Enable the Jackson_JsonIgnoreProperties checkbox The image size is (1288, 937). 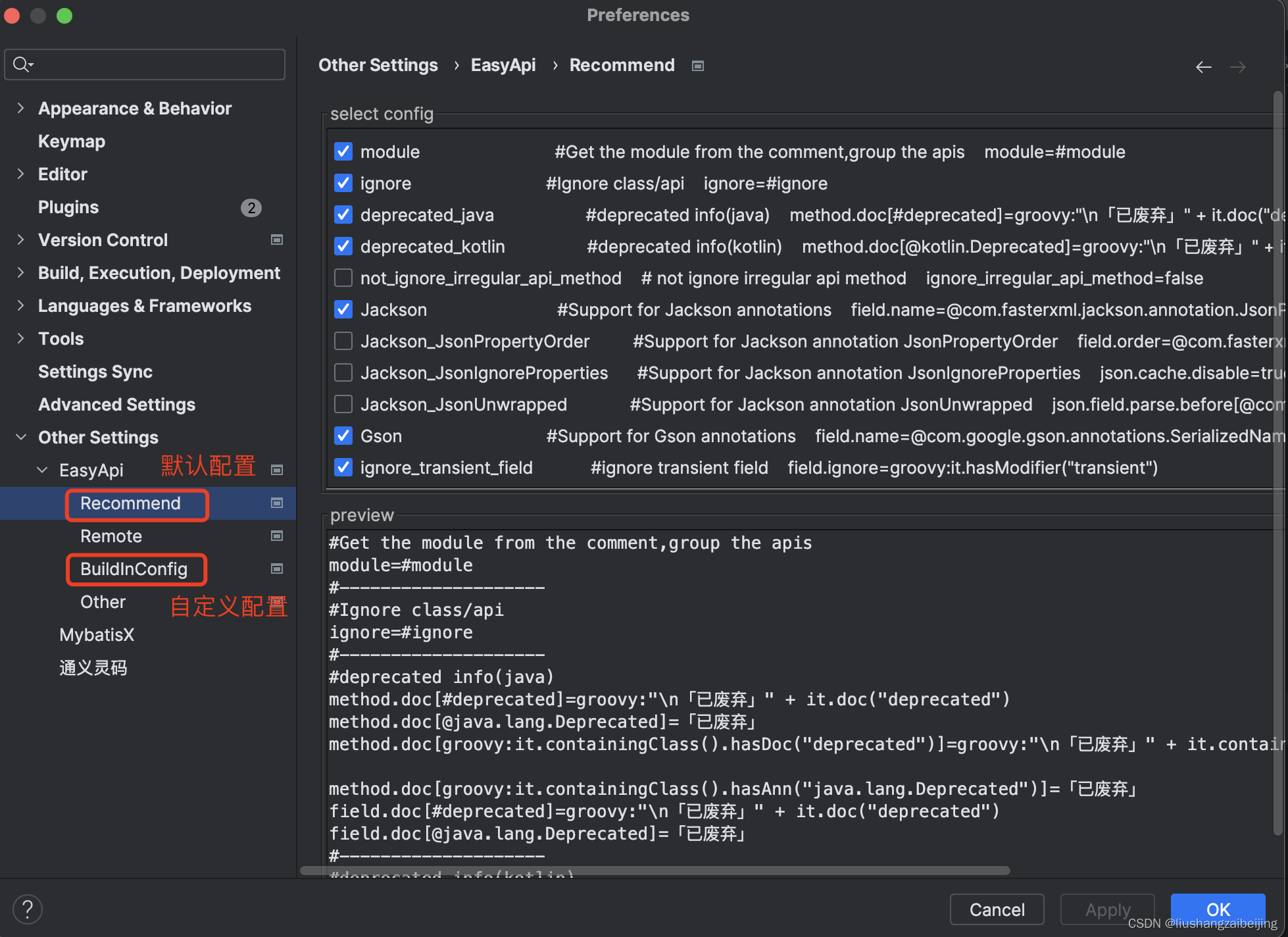(345, 373)
